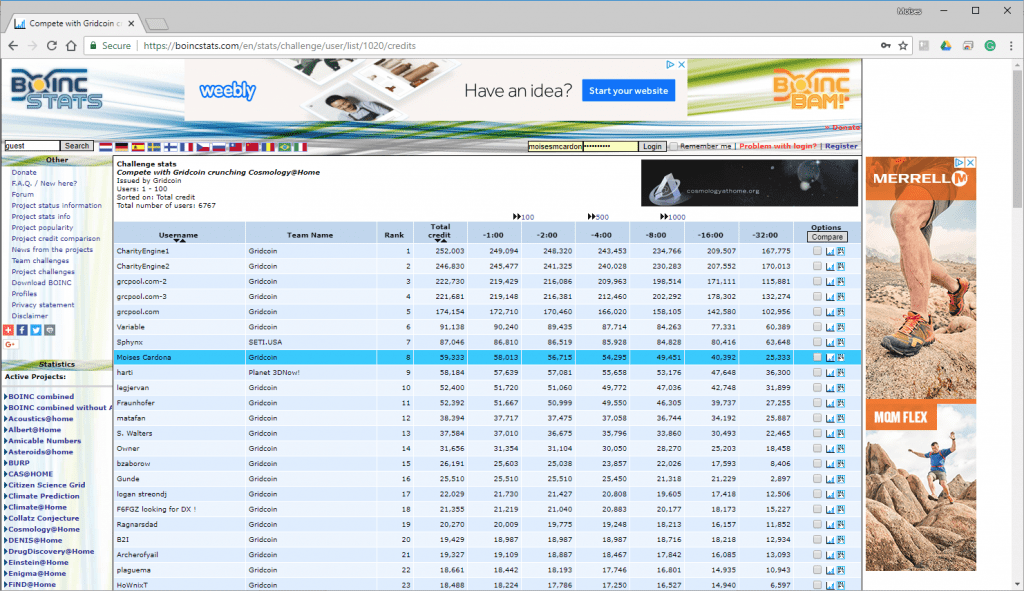Image resolution: width=1024 pixels, height=591 pixels.
Task: Close the Weebly ad with X
Action: pos(681,65)
